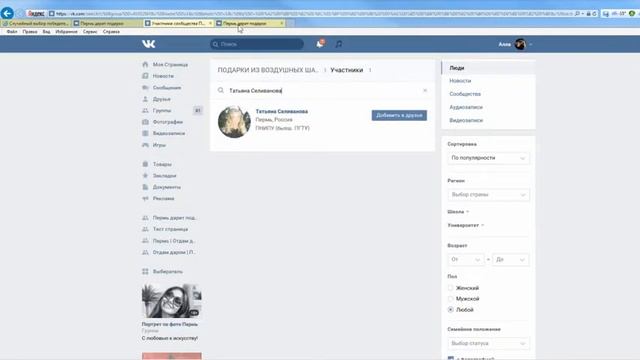Open the age От dropdown
Viewport: 640px width, 360px height.
click(x=465, y=260)
